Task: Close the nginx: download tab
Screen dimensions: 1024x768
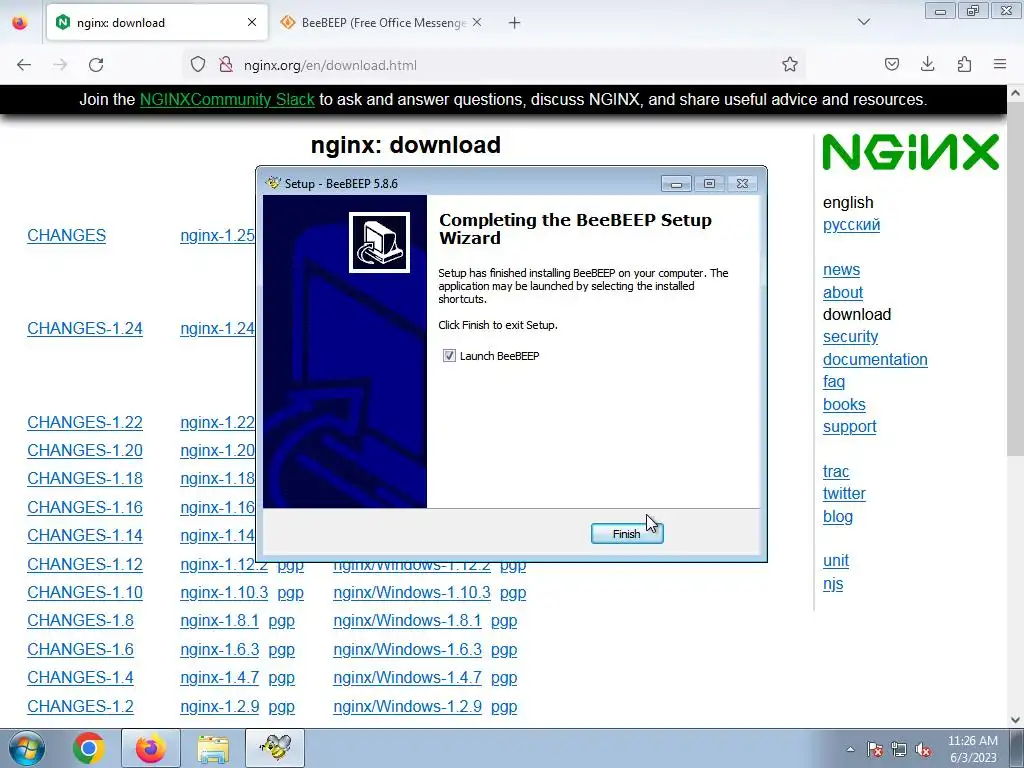Action: click(252, 23)
